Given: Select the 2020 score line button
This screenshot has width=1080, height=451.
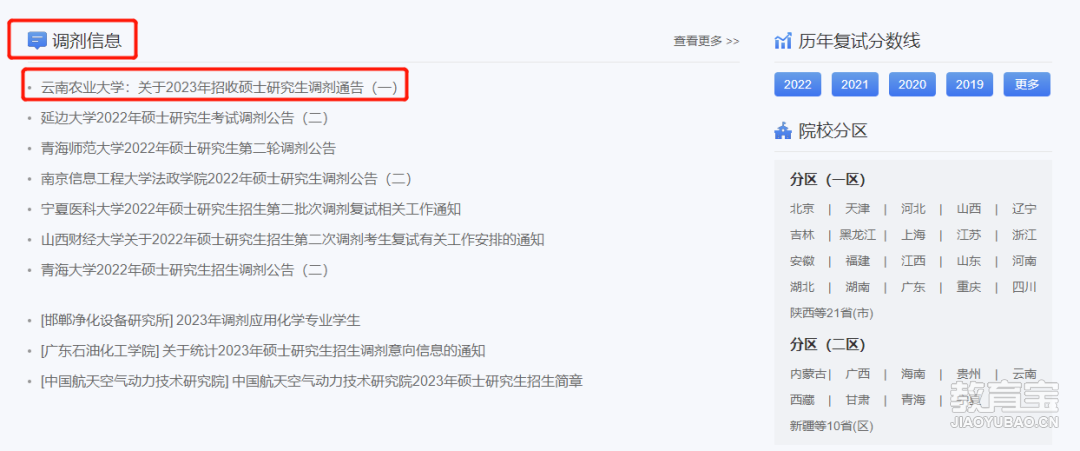Looking at the screenshot, I should coord(912,85).
